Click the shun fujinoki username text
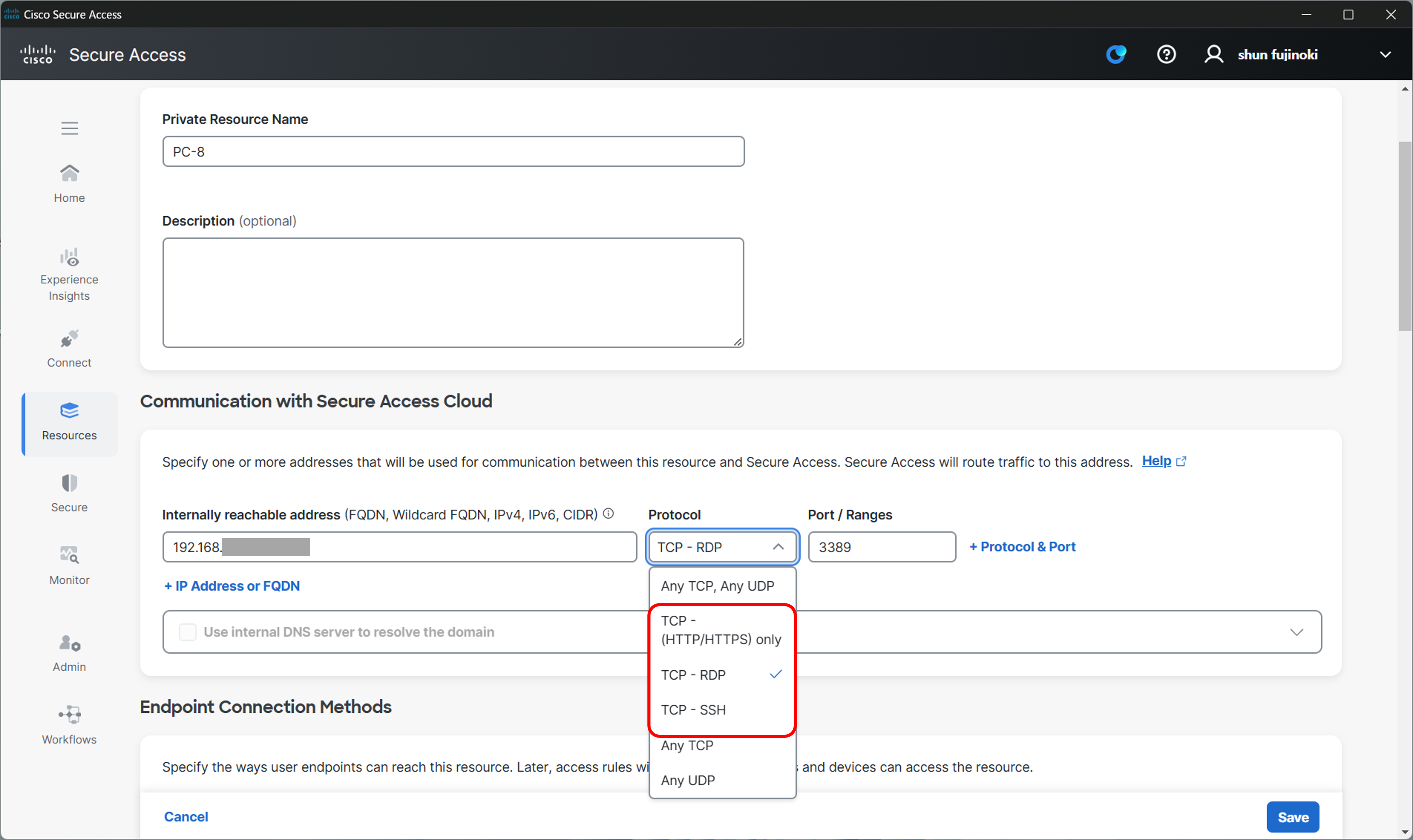This screenshot has width=1413, height=840. tap(1277, 55)
